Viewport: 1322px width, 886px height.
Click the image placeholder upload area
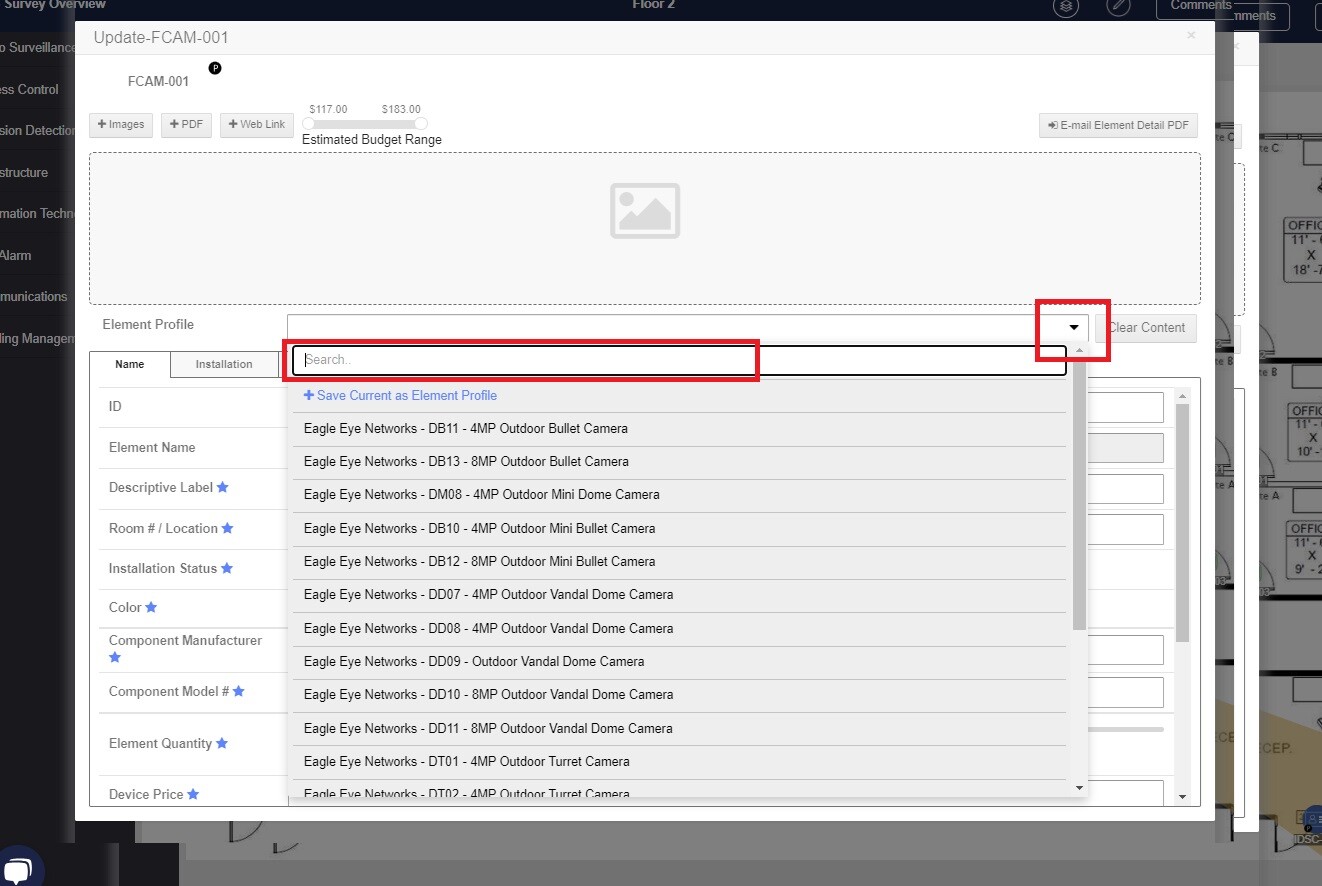645,228
